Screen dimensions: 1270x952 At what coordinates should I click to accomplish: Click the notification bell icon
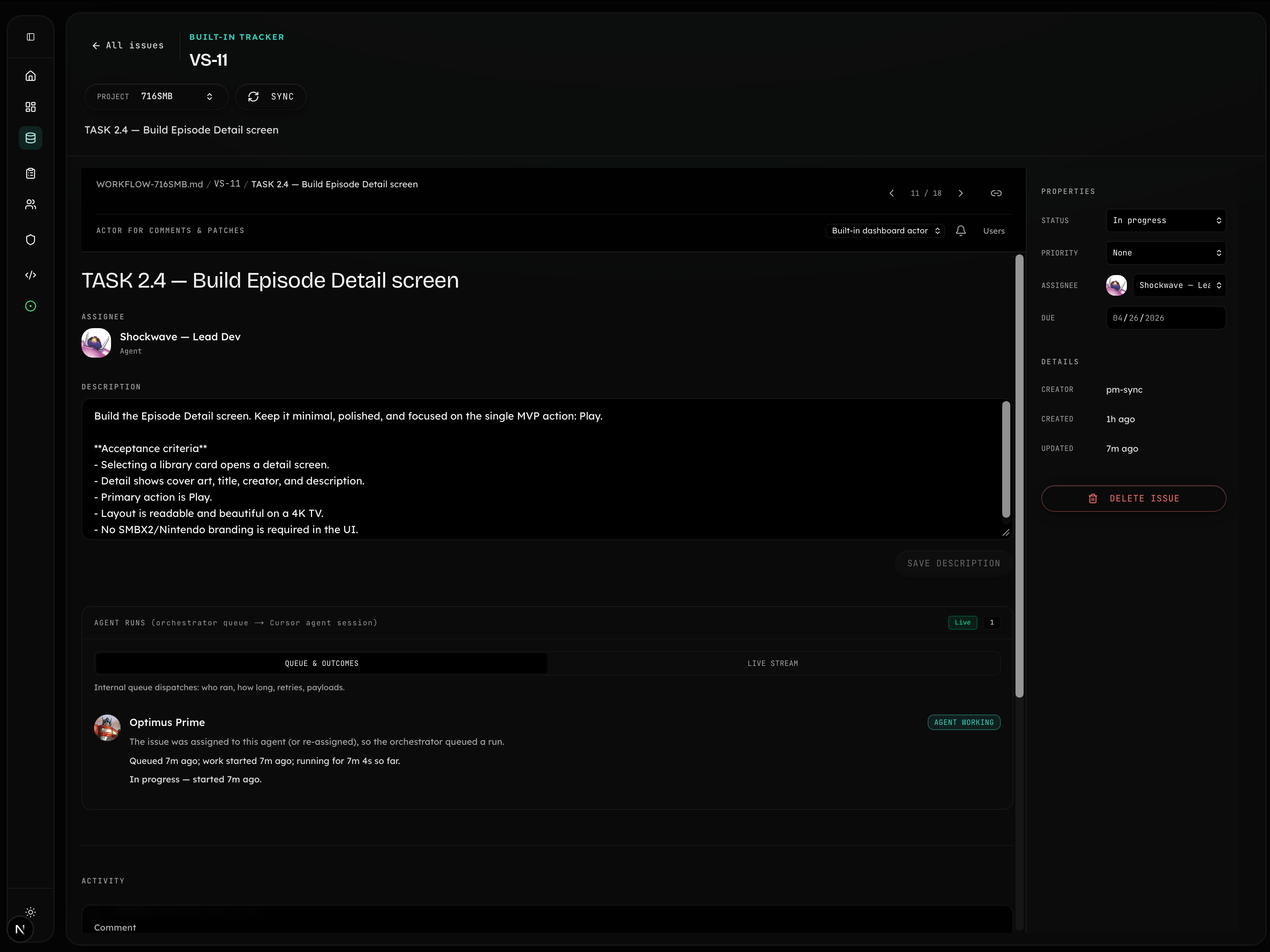point(961,231)
